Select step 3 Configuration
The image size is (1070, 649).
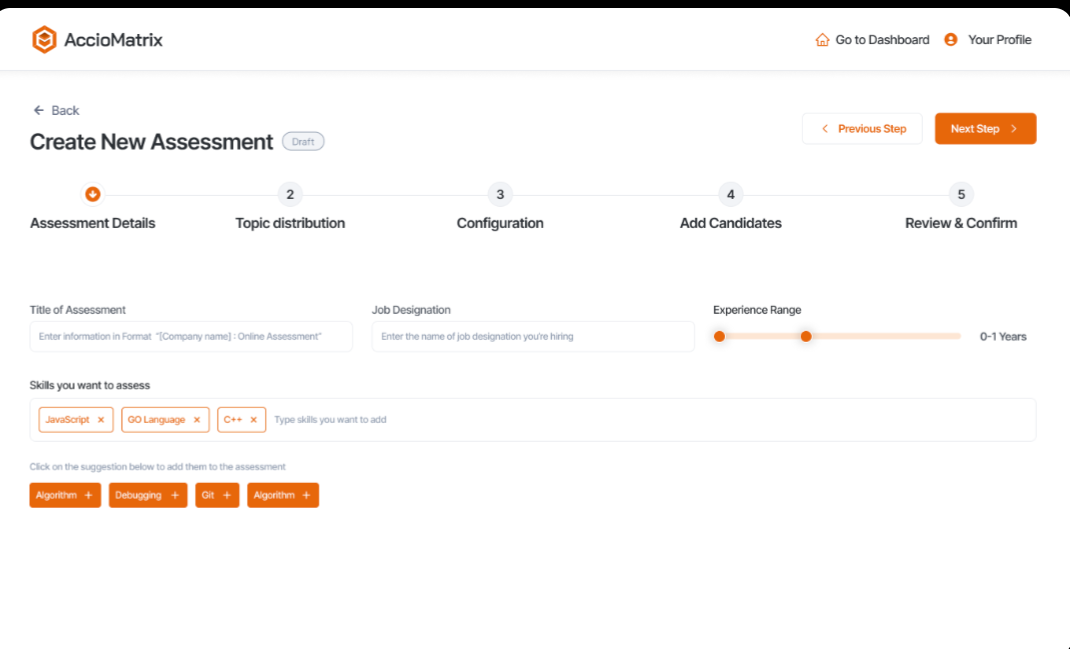point(500,194)
